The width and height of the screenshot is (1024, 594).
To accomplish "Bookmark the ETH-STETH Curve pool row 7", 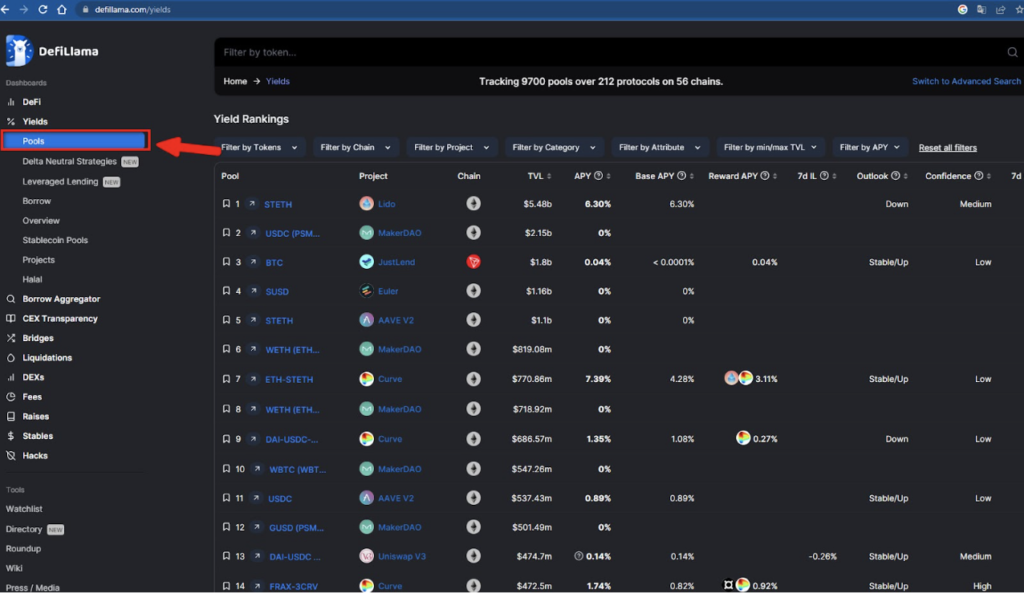I will point(226,379).
